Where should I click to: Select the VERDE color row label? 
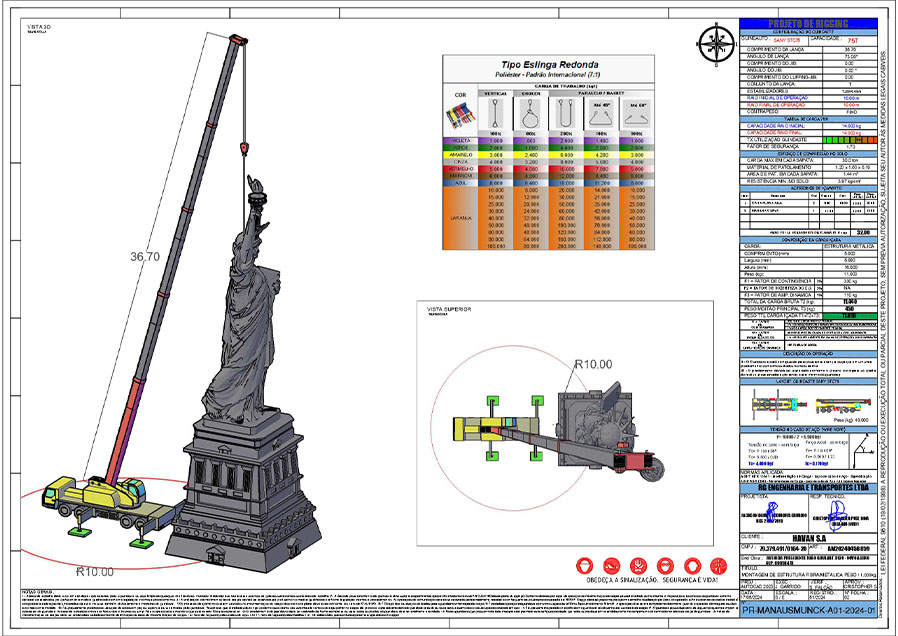click(460, 147)
